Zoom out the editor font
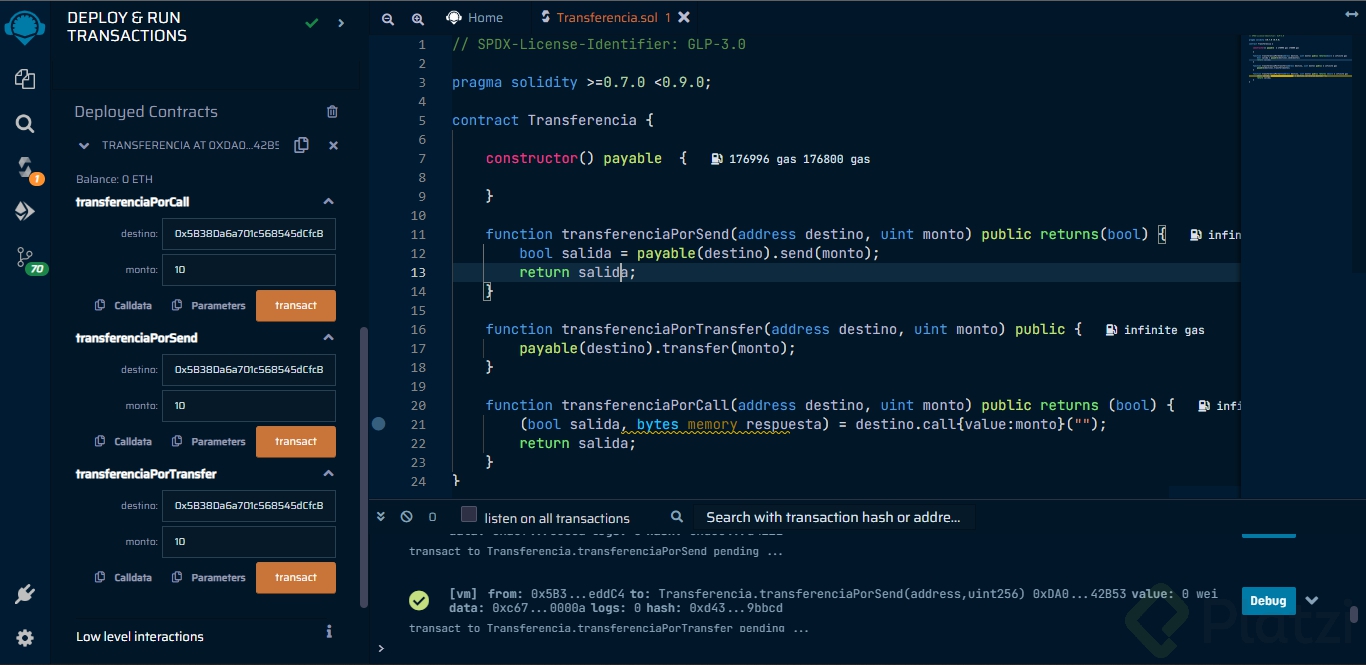The image size is (1366, 665). pos(388,18)
